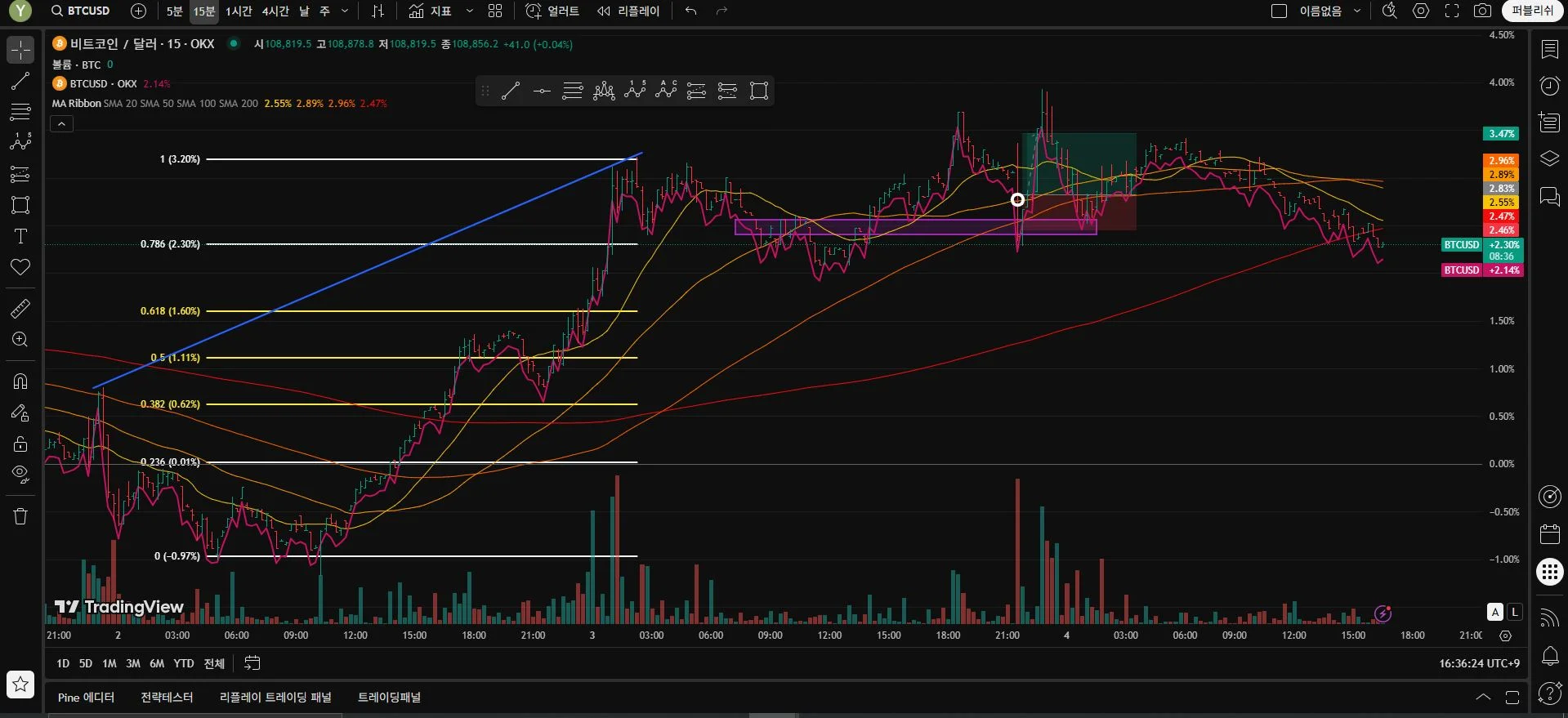Open time axis settings gear
This screenshot has height=718, width=1568.
[1506, 635]
